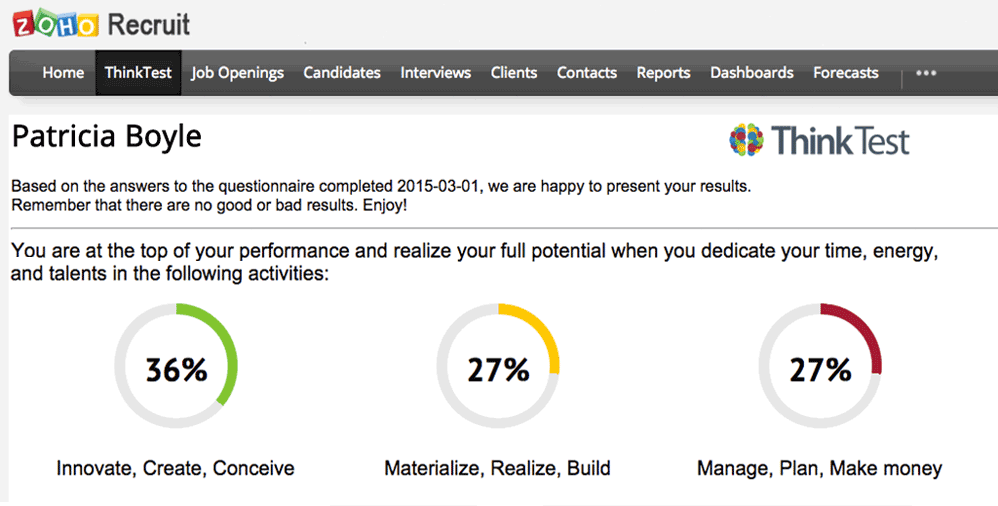The image size is (998, 506).
Task: Click the ThinkTest brain logo icon
Action: coord(746,139)
